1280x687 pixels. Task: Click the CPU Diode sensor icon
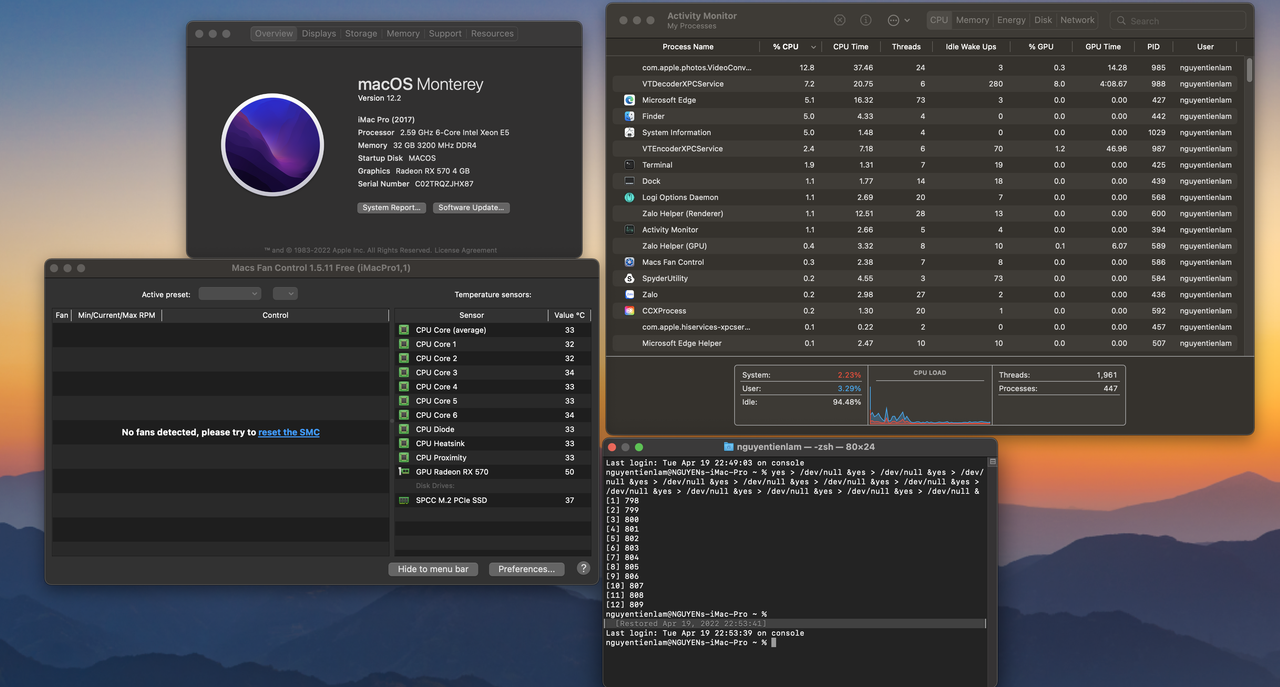coord(404,429)
